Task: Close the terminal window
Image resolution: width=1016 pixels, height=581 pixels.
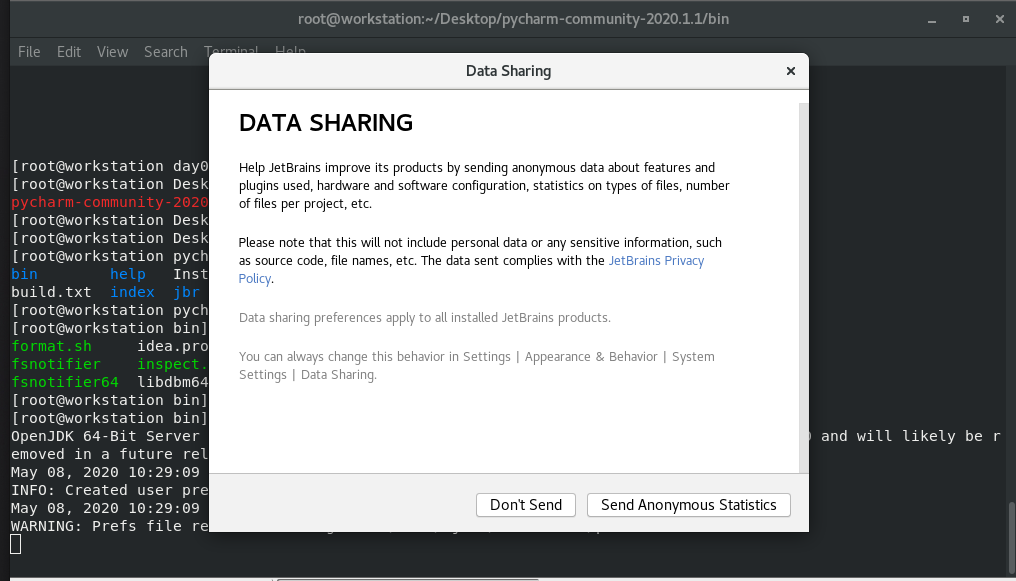Action: point(999,19)
